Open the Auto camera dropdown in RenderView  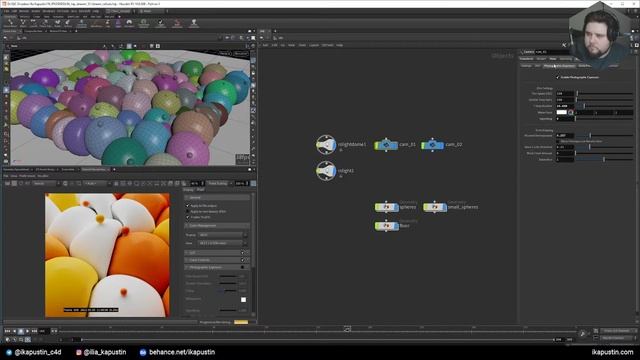(x=97, y=184)
